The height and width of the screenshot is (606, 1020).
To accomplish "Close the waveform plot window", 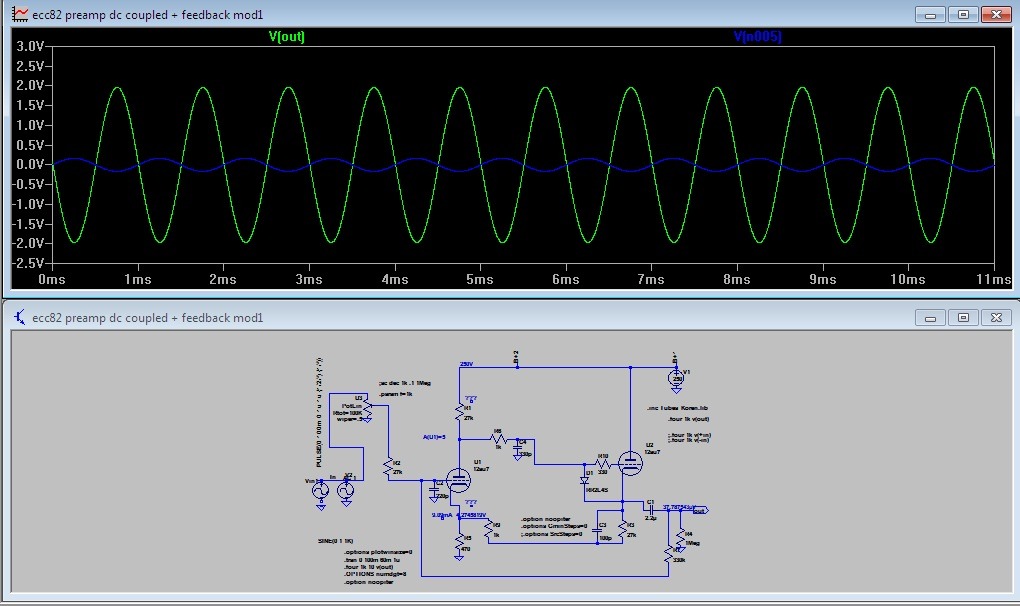I will click(x=996, y=14).
